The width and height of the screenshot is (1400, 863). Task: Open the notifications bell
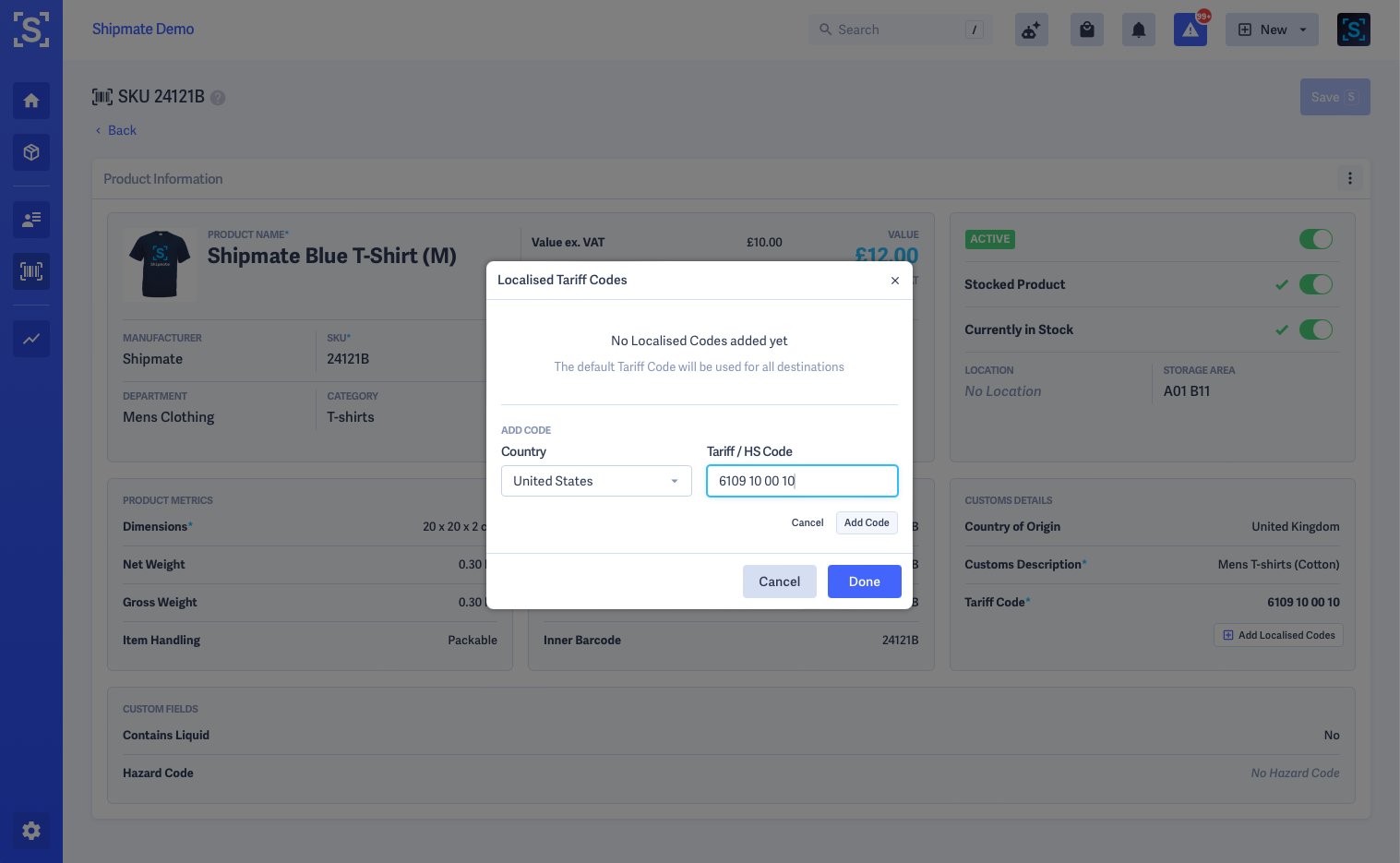(1138, 30)
